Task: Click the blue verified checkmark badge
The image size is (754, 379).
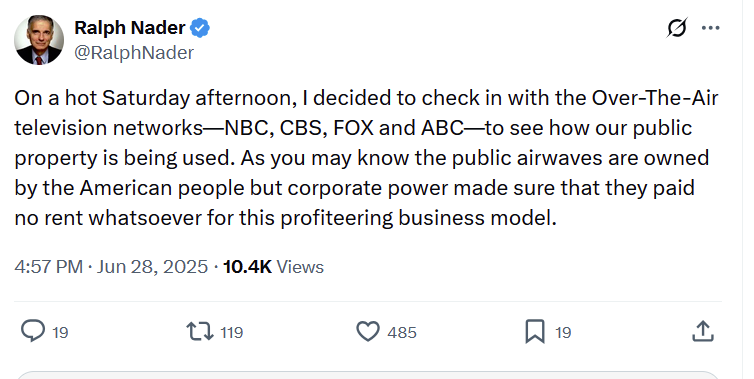Action: pos(200,28)
